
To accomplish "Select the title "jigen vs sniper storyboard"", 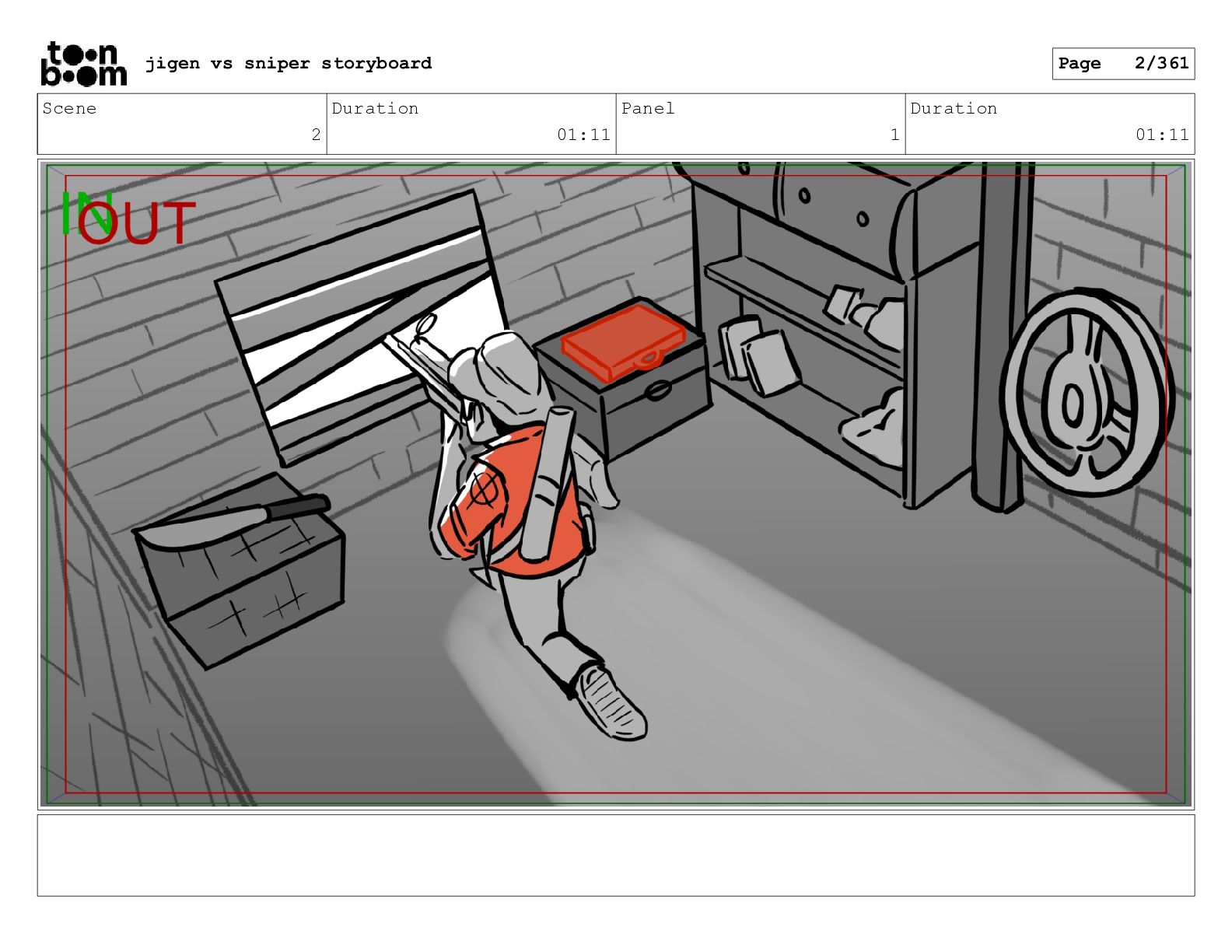I will pos(289,63).
